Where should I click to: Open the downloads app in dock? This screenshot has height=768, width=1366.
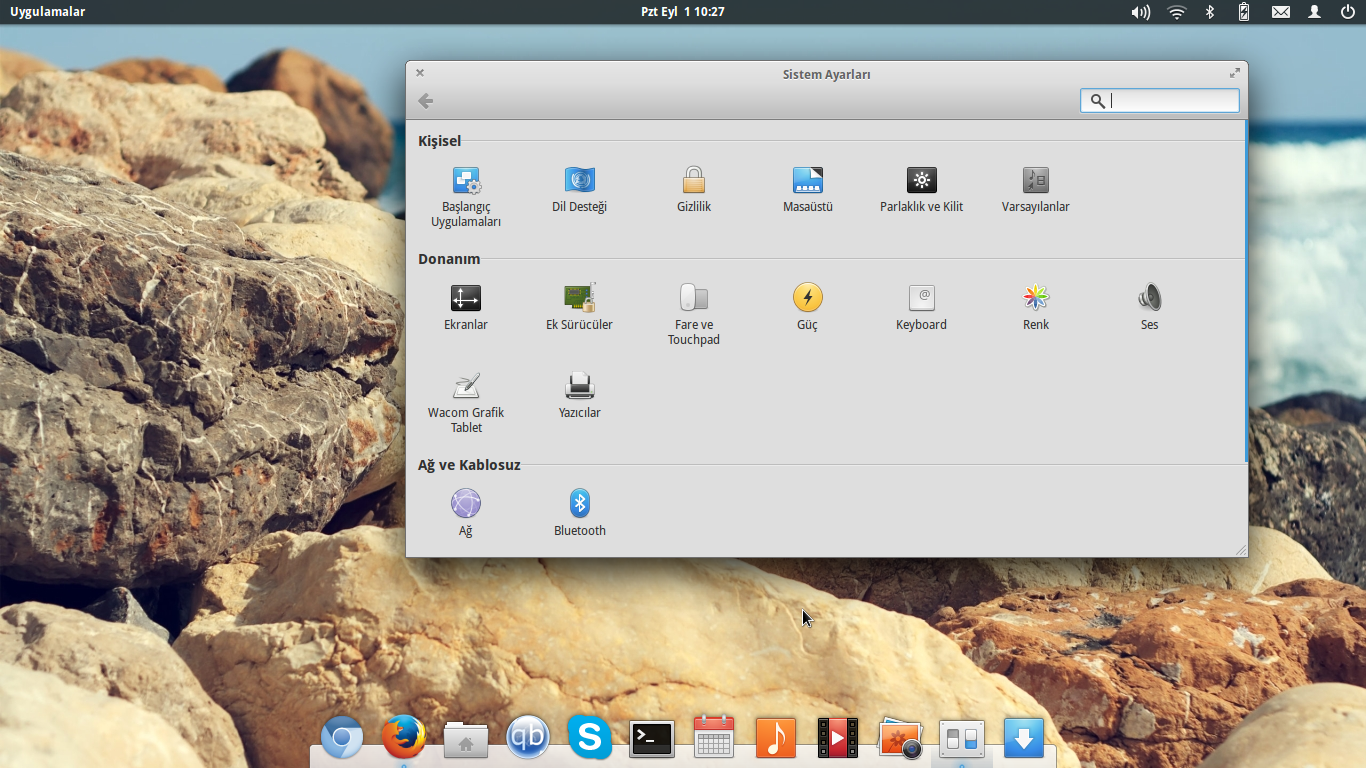coord(1024,738)
